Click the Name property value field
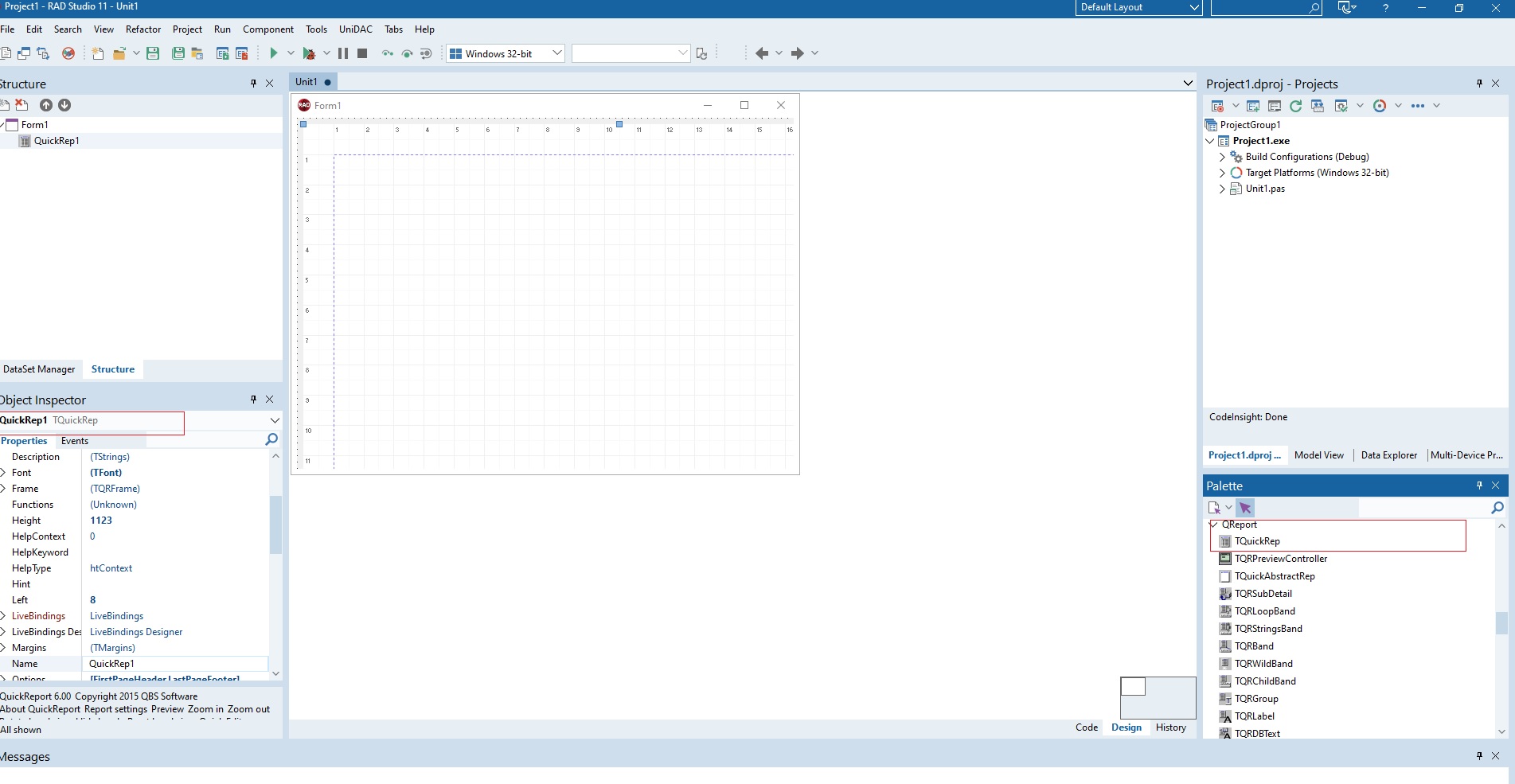 (175, 664)
